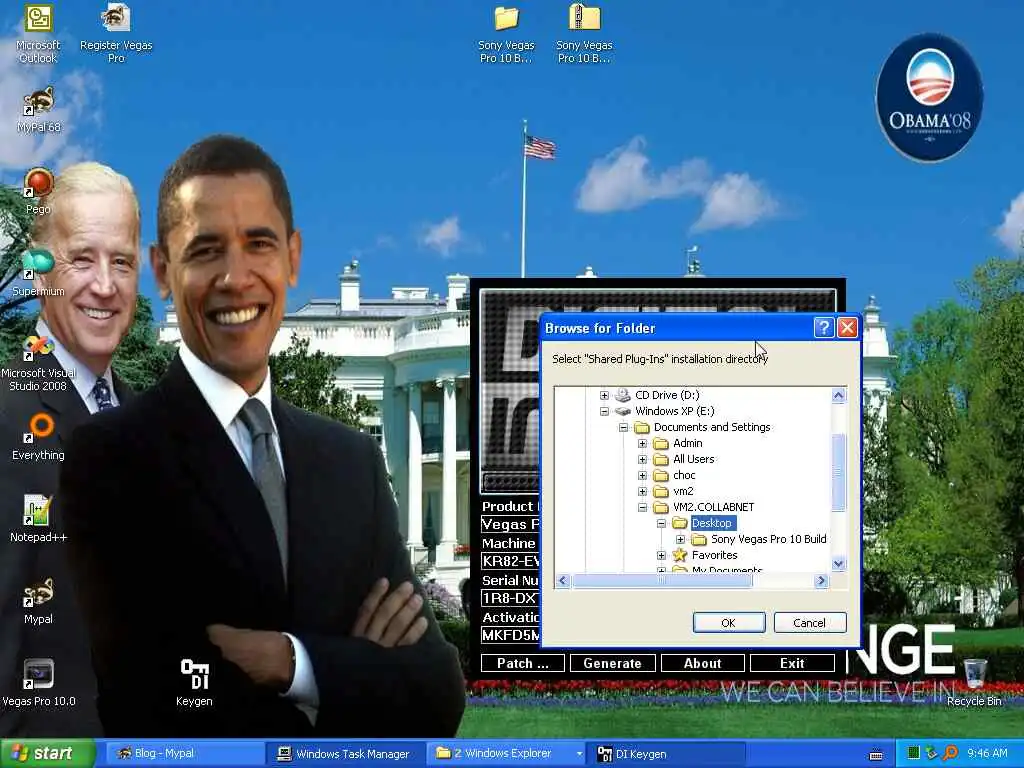Select the highlighted Desktop folder

(x=711, y=523)
